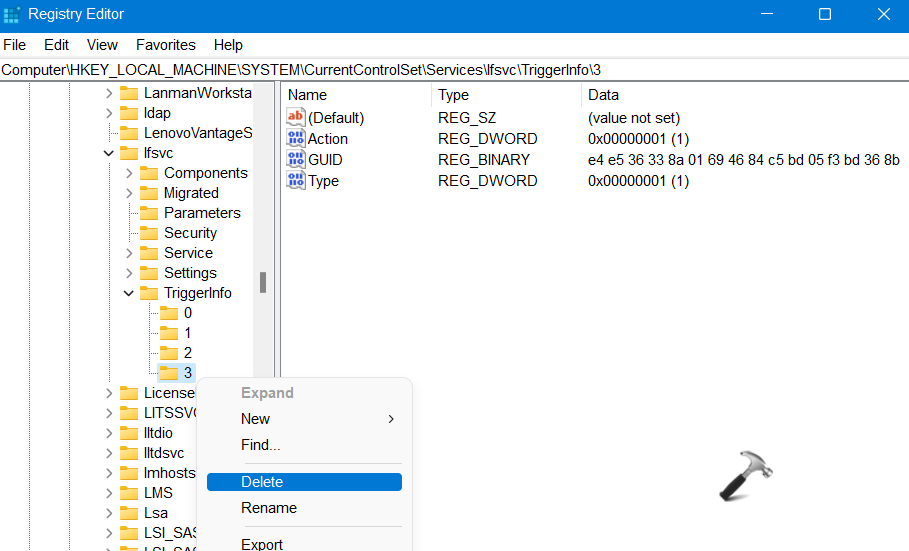Expand the Components subkey

pyautogui.click(x=128, y=173)
